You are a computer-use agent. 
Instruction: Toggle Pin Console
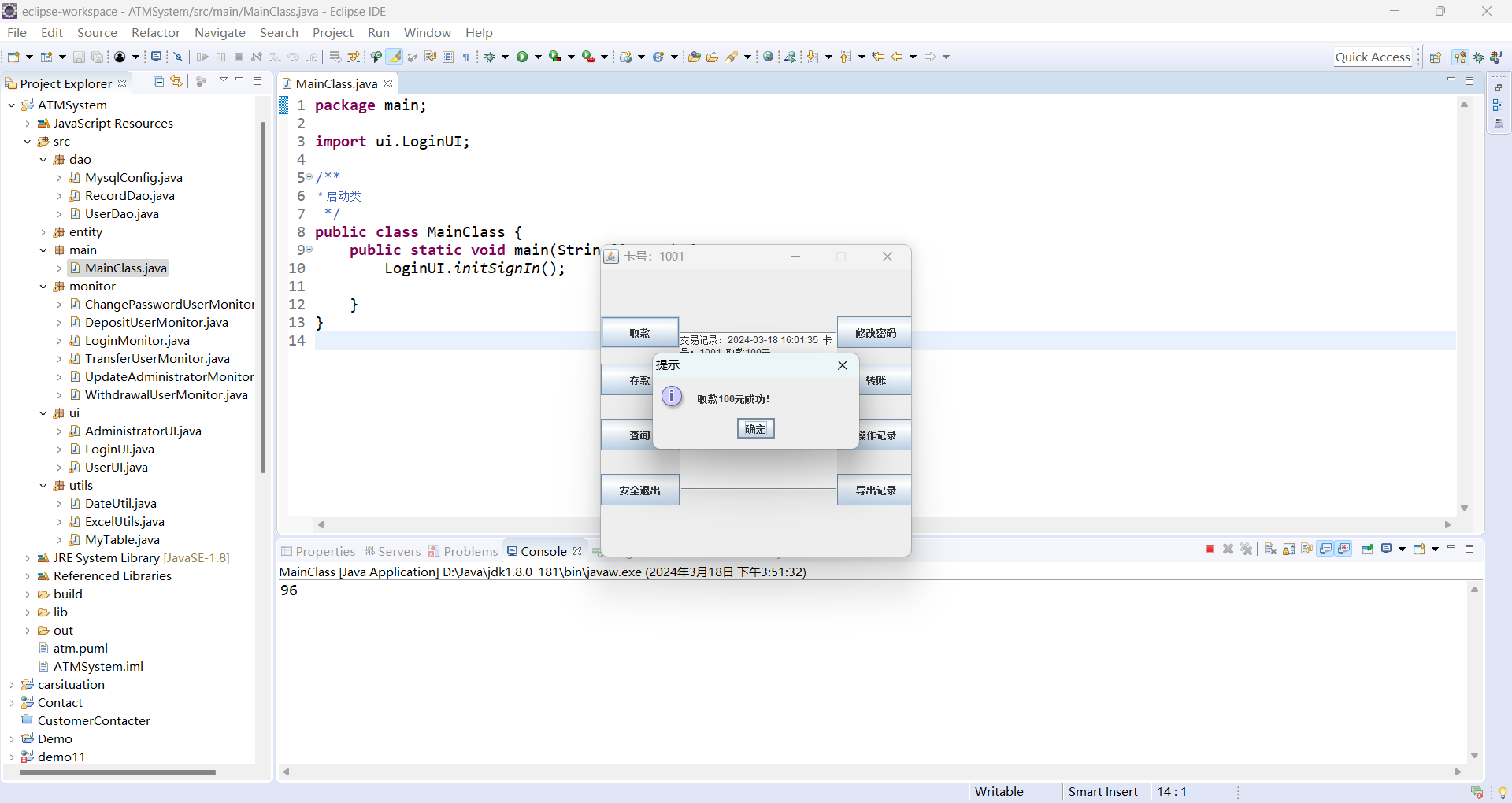point(1368,549)
